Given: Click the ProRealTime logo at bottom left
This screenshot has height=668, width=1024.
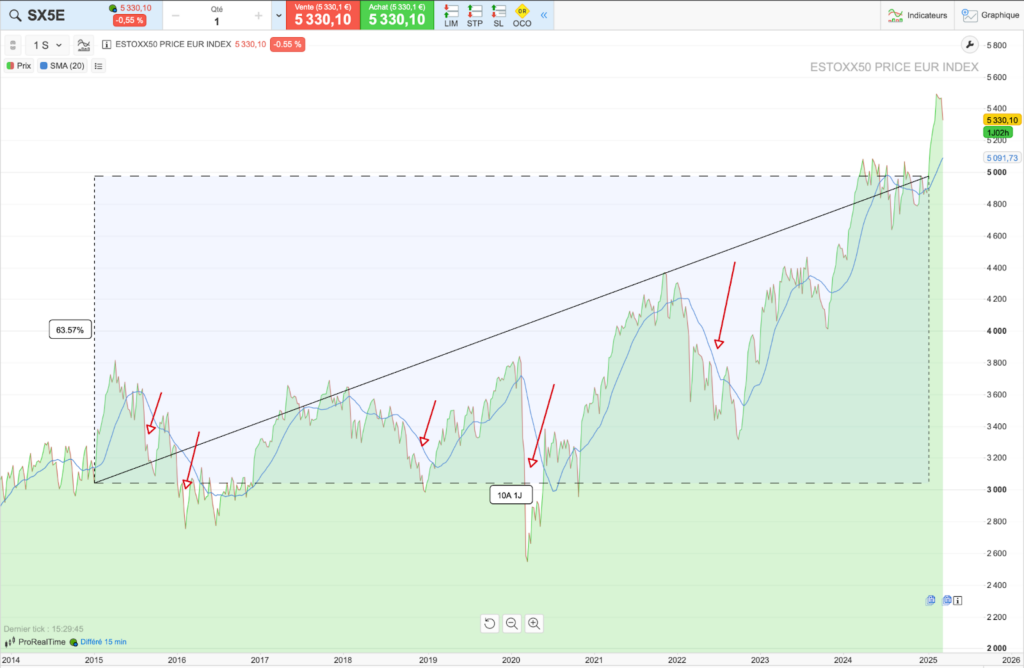Looking at the screenshot, I should (35, 642).
